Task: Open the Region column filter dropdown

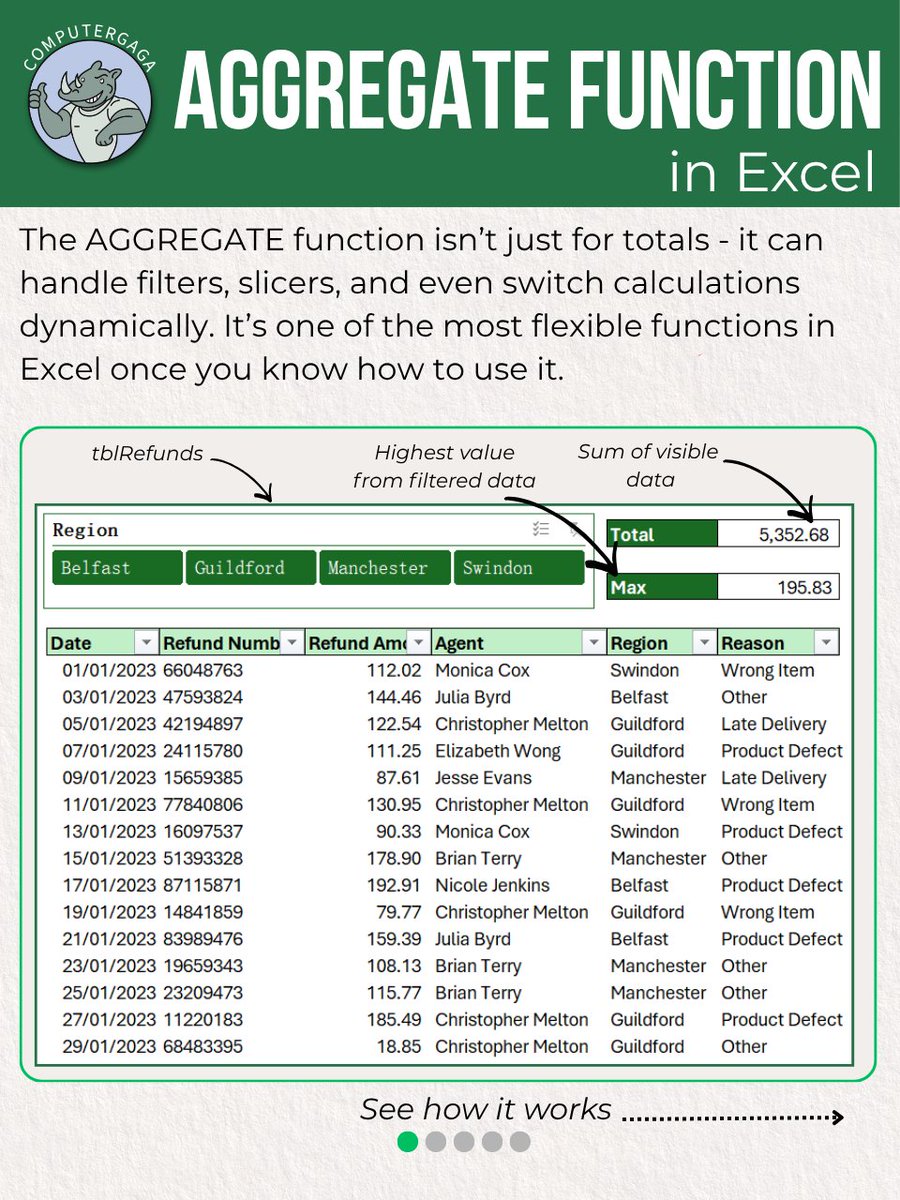Action: click(x=705, y=643)
